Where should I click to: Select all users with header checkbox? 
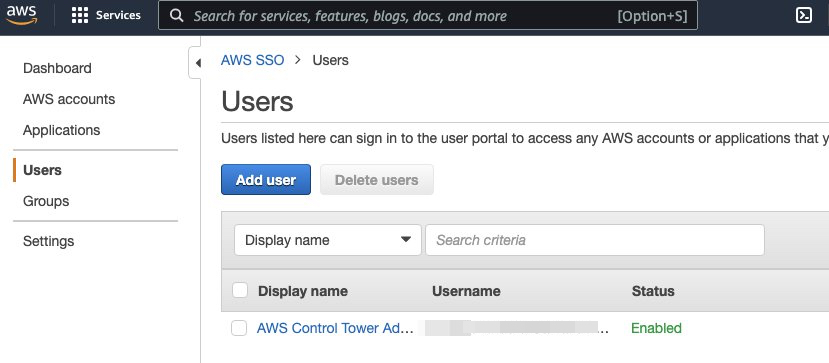click(x=240, y=290)
